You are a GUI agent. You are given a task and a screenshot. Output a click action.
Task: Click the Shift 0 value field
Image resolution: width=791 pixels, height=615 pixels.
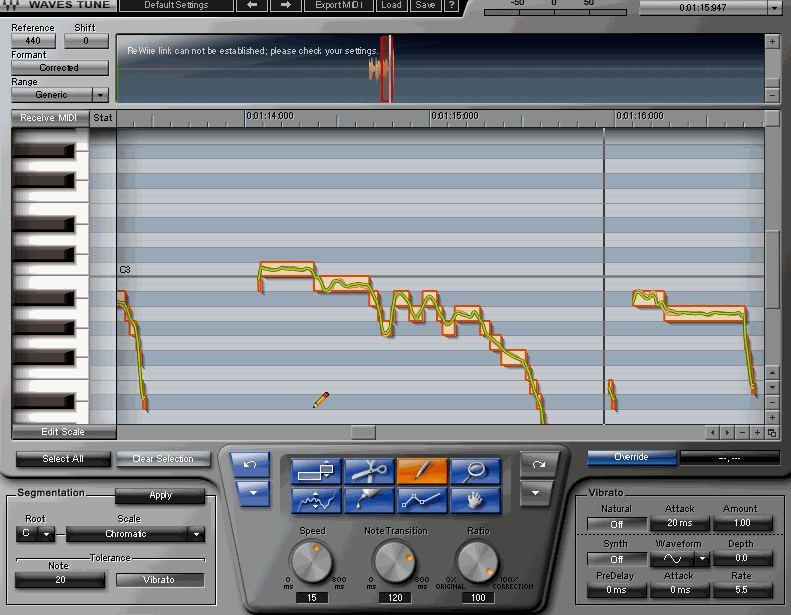[x=86, y=41]
